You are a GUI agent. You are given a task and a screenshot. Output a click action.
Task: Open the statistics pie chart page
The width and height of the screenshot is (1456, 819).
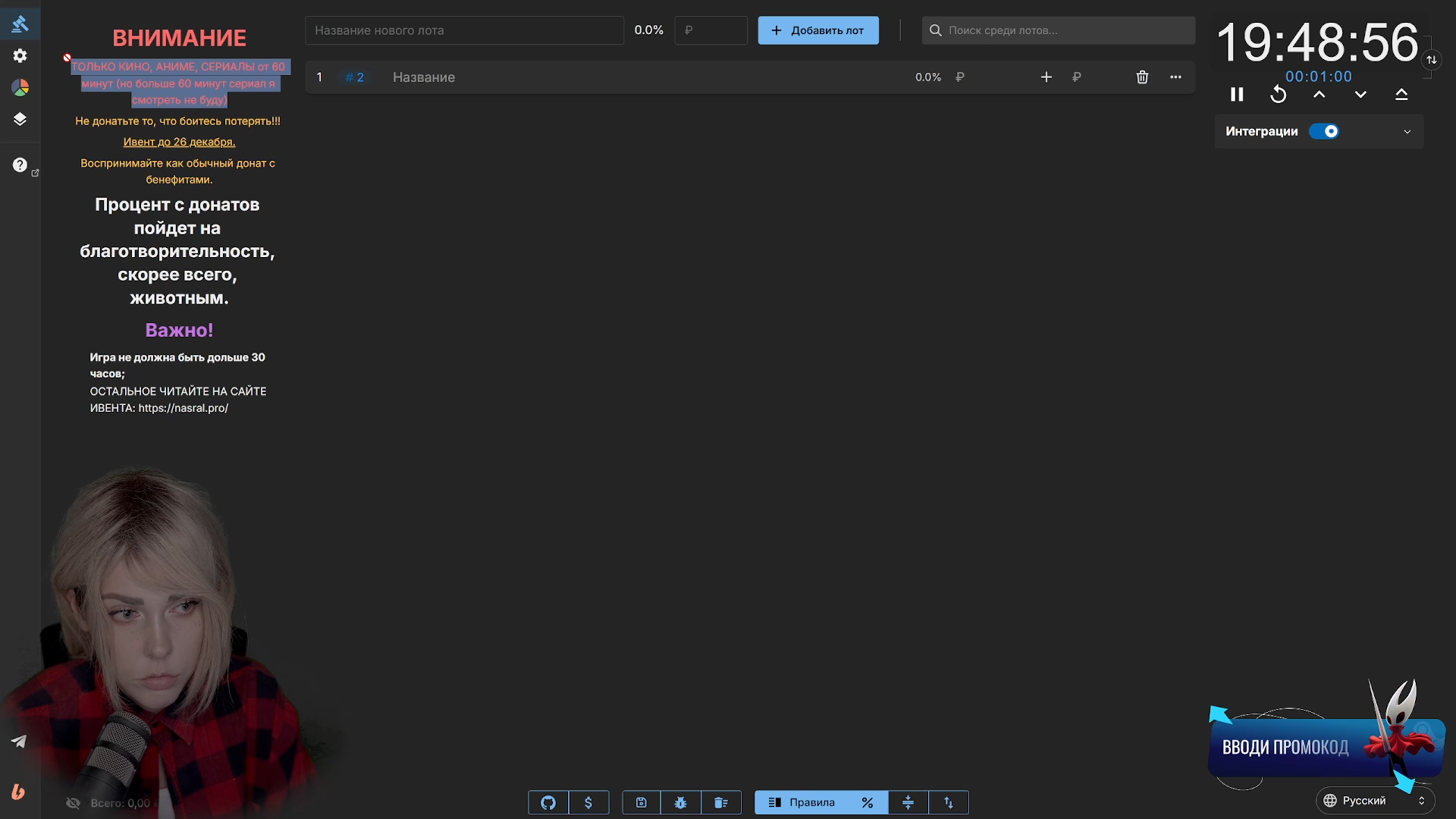(20, 88)
